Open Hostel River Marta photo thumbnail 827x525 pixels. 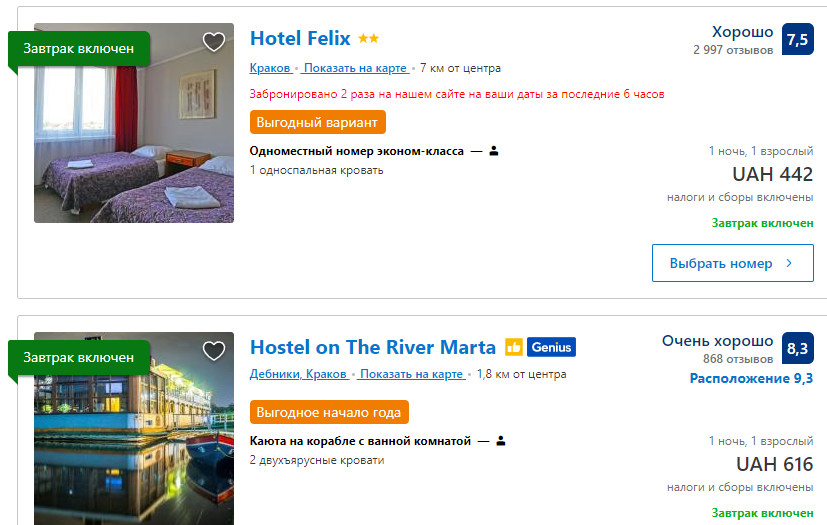click(x=134, y=430)
